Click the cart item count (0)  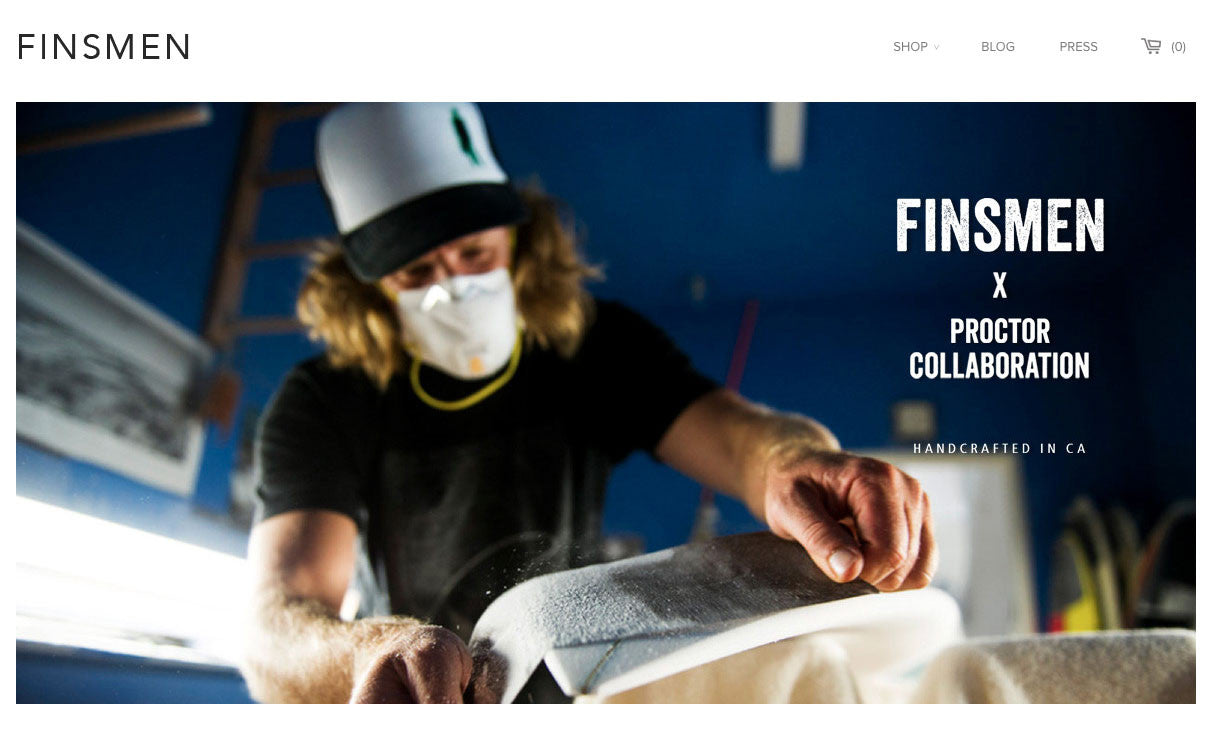pos(1178,47)
